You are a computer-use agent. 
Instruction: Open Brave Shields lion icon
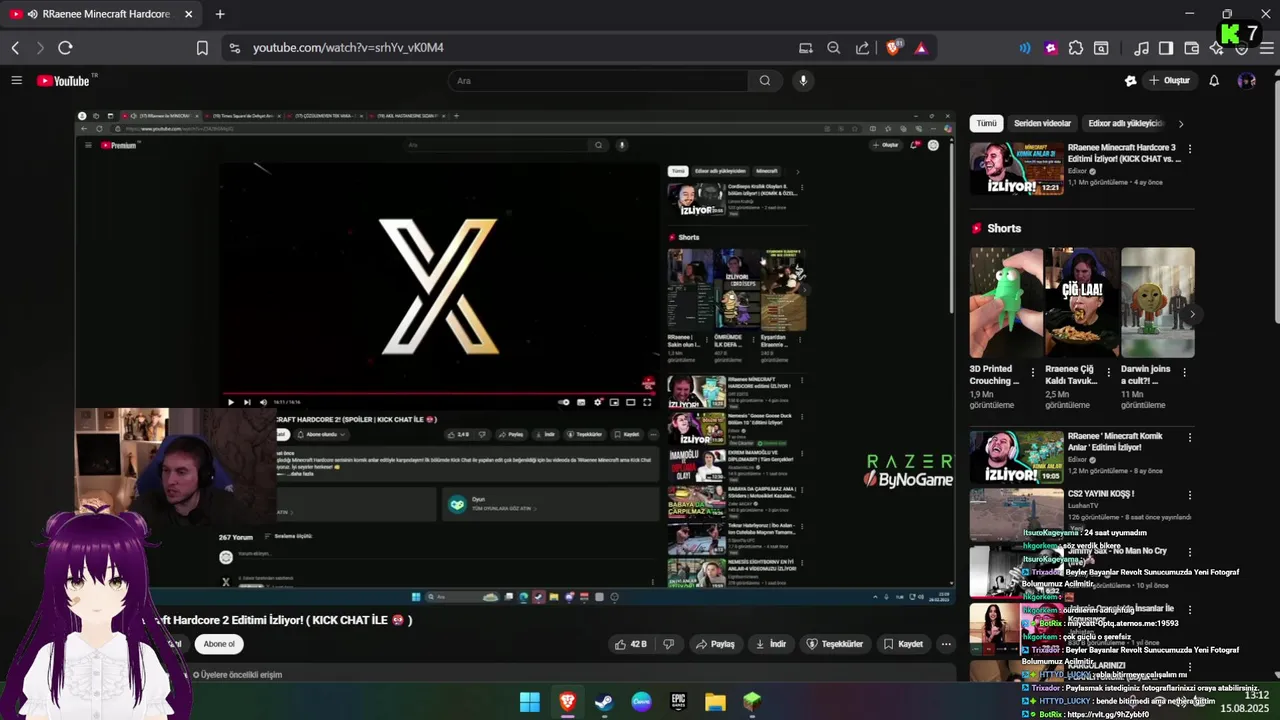click(x=893, y=48)
